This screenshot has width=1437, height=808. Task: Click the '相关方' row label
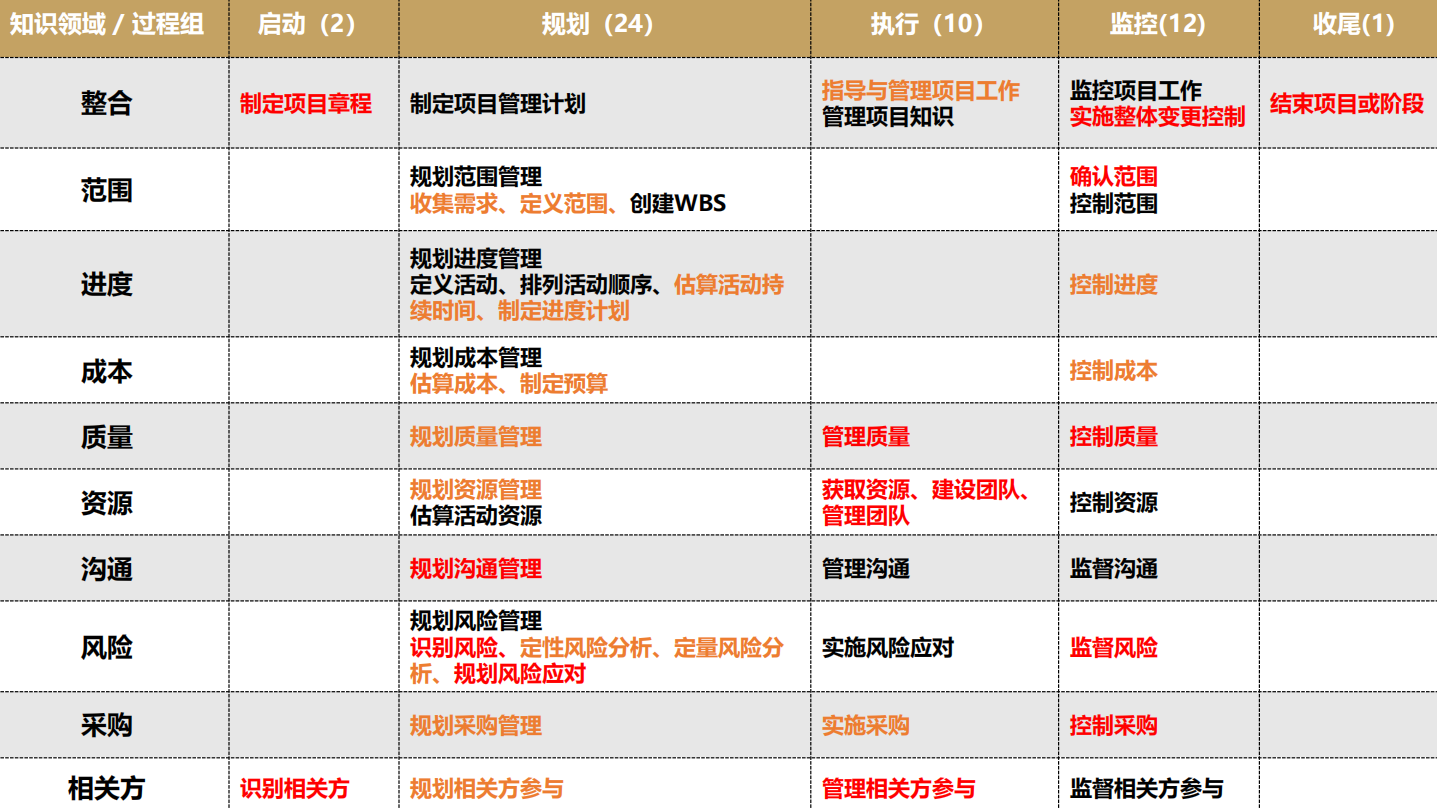(x=106, y=788)
